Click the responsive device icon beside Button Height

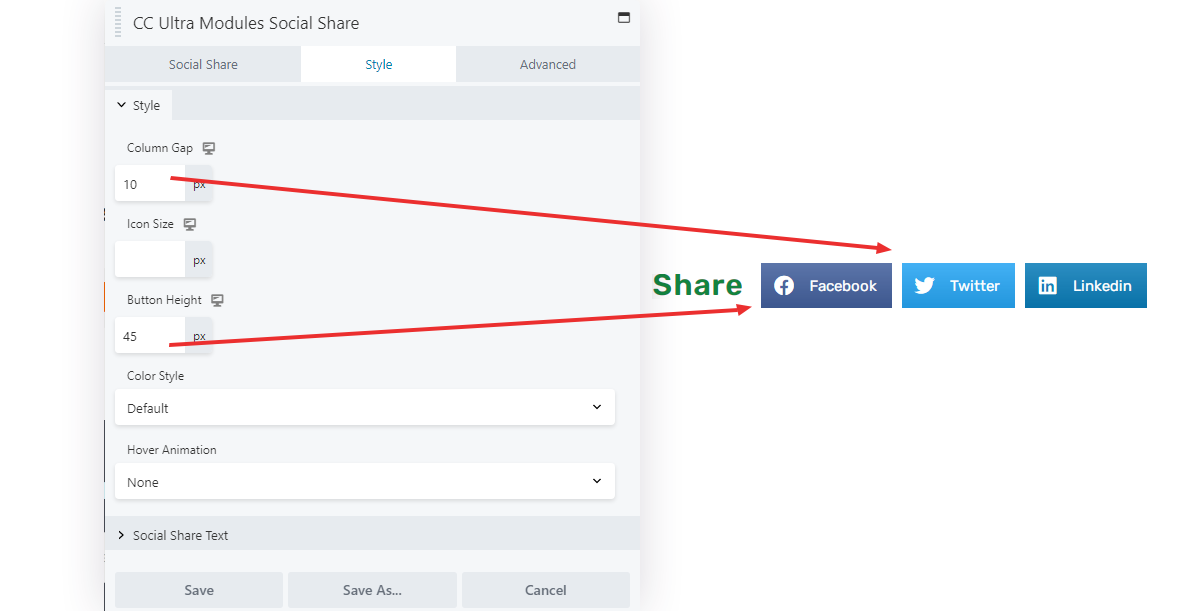pyautogui.click(x=217, y=300)
